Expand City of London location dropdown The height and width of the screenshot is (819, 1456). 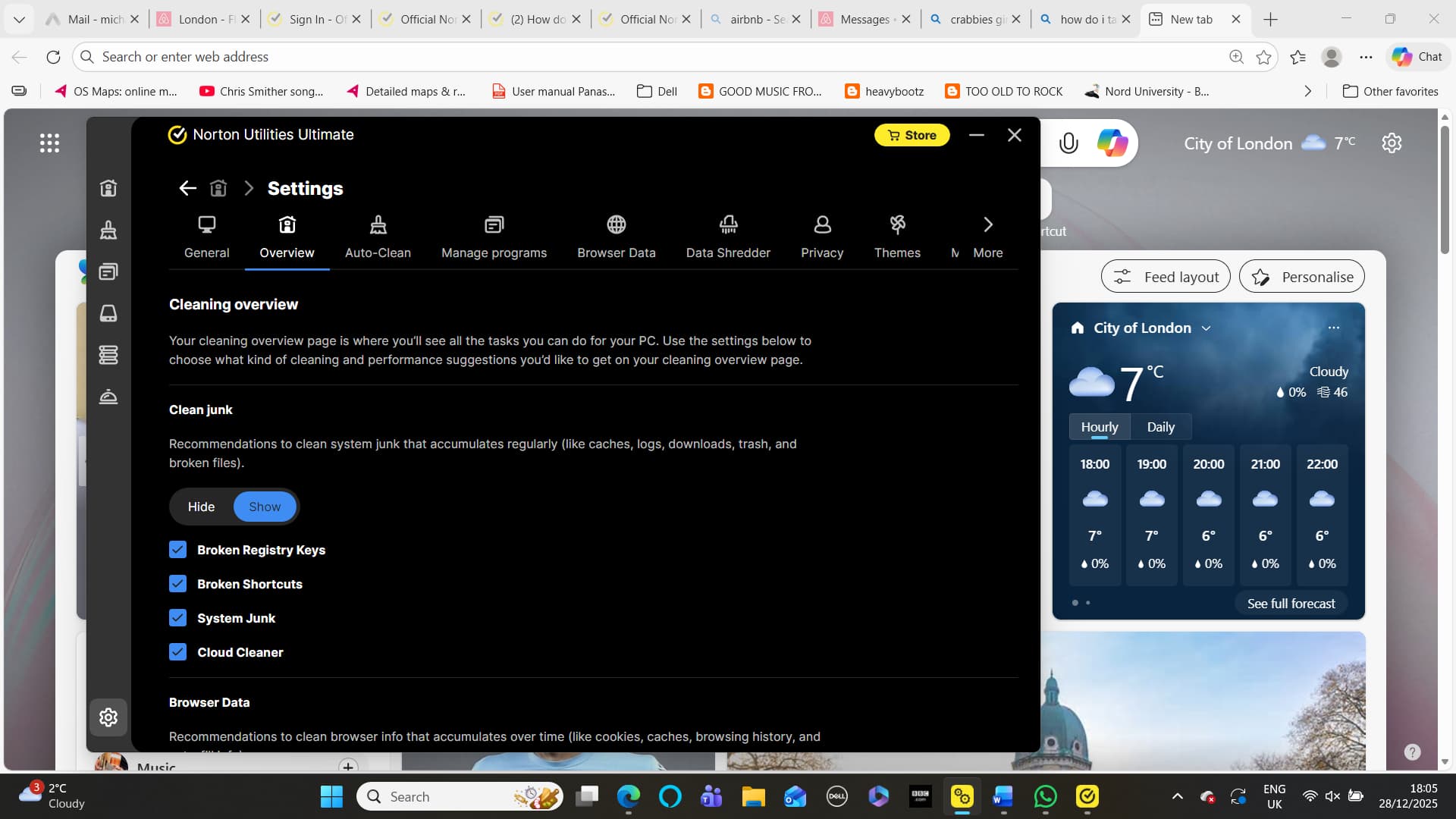click(1206, 328)
